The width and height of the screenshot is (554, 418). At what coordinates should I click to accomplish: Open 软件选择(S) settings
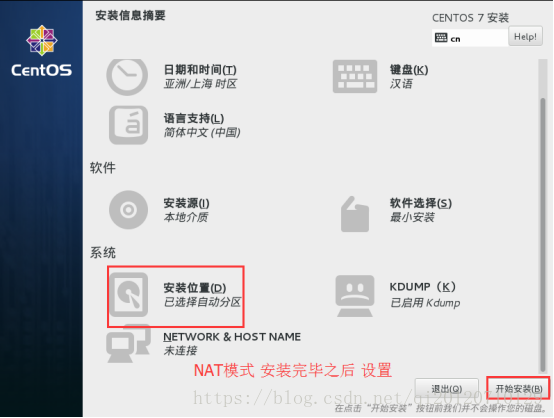420,203
